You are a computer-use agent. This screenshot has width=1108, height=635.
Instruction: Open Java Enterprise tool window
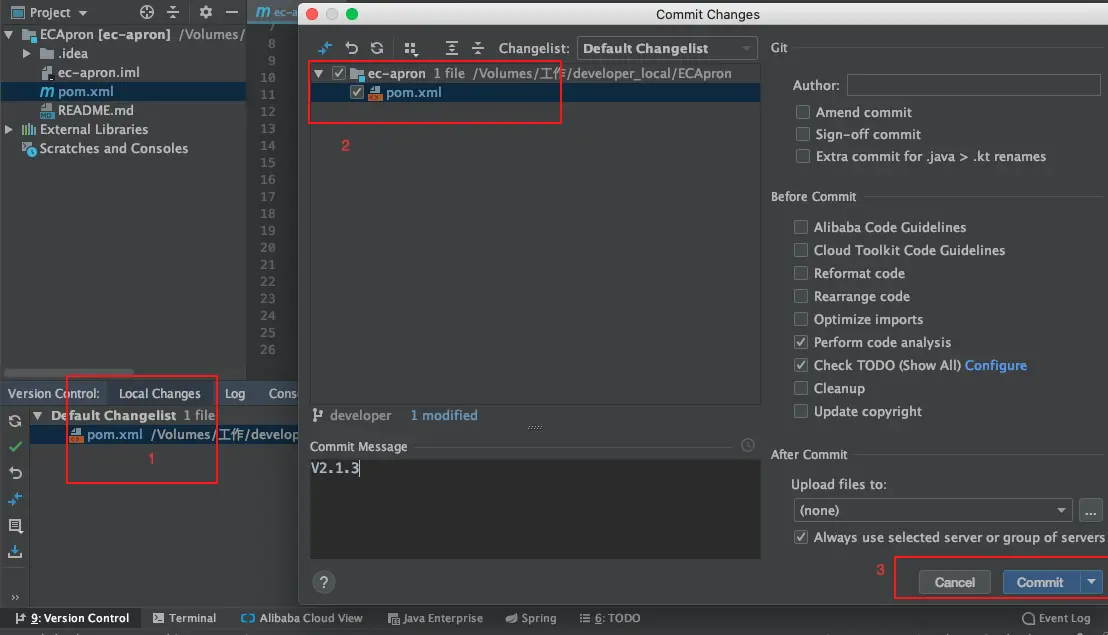click(x=435, y=618)
